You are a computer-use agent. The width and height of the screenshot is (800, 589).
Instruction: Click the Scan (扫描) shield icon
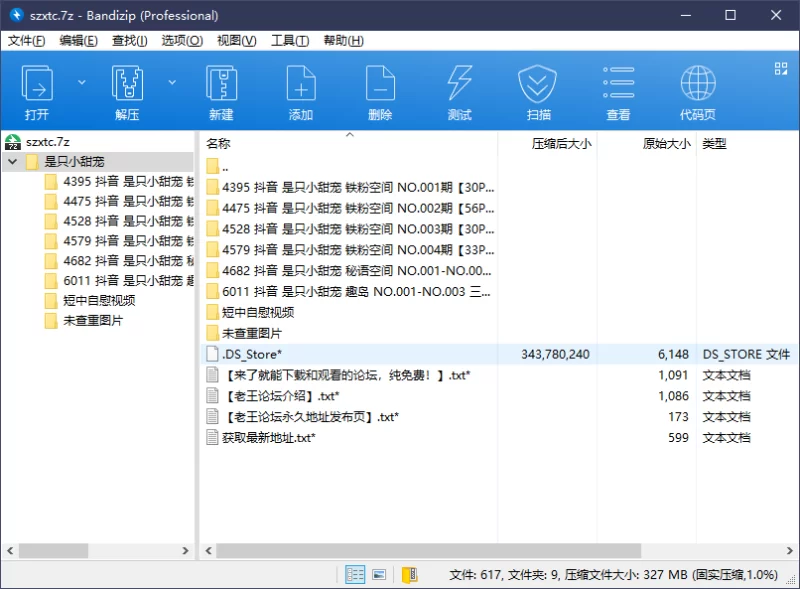[x=538, y=92]
